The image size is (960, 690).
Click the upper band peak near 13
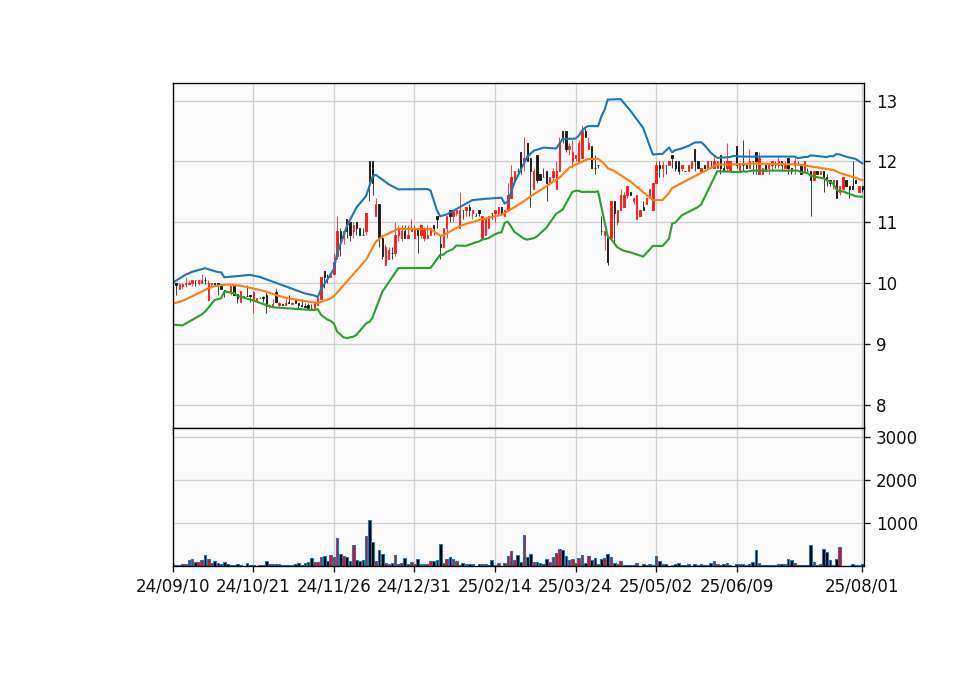pos(615,99)
